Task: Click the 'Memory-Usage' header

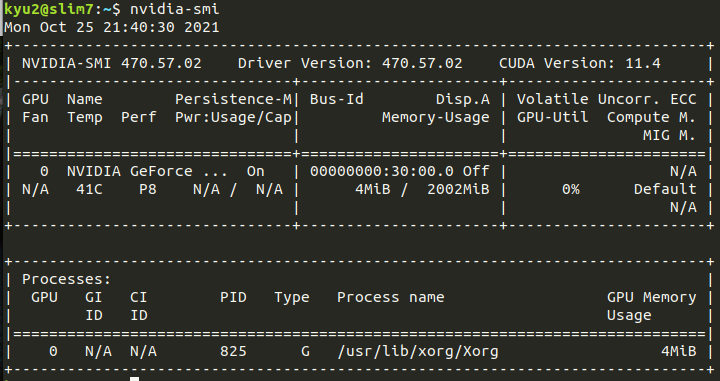Action: tap(436, 118)
